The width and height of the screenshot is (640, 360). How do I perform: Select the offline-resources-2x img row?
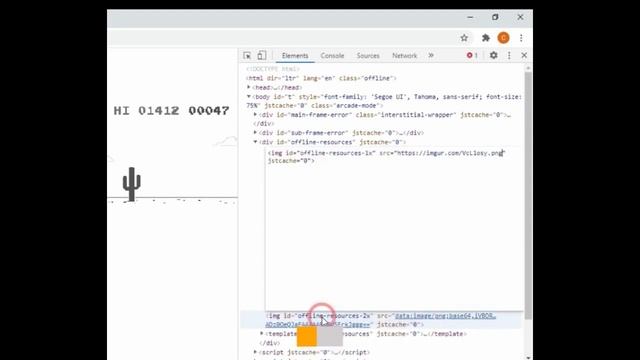coord(380,320)
